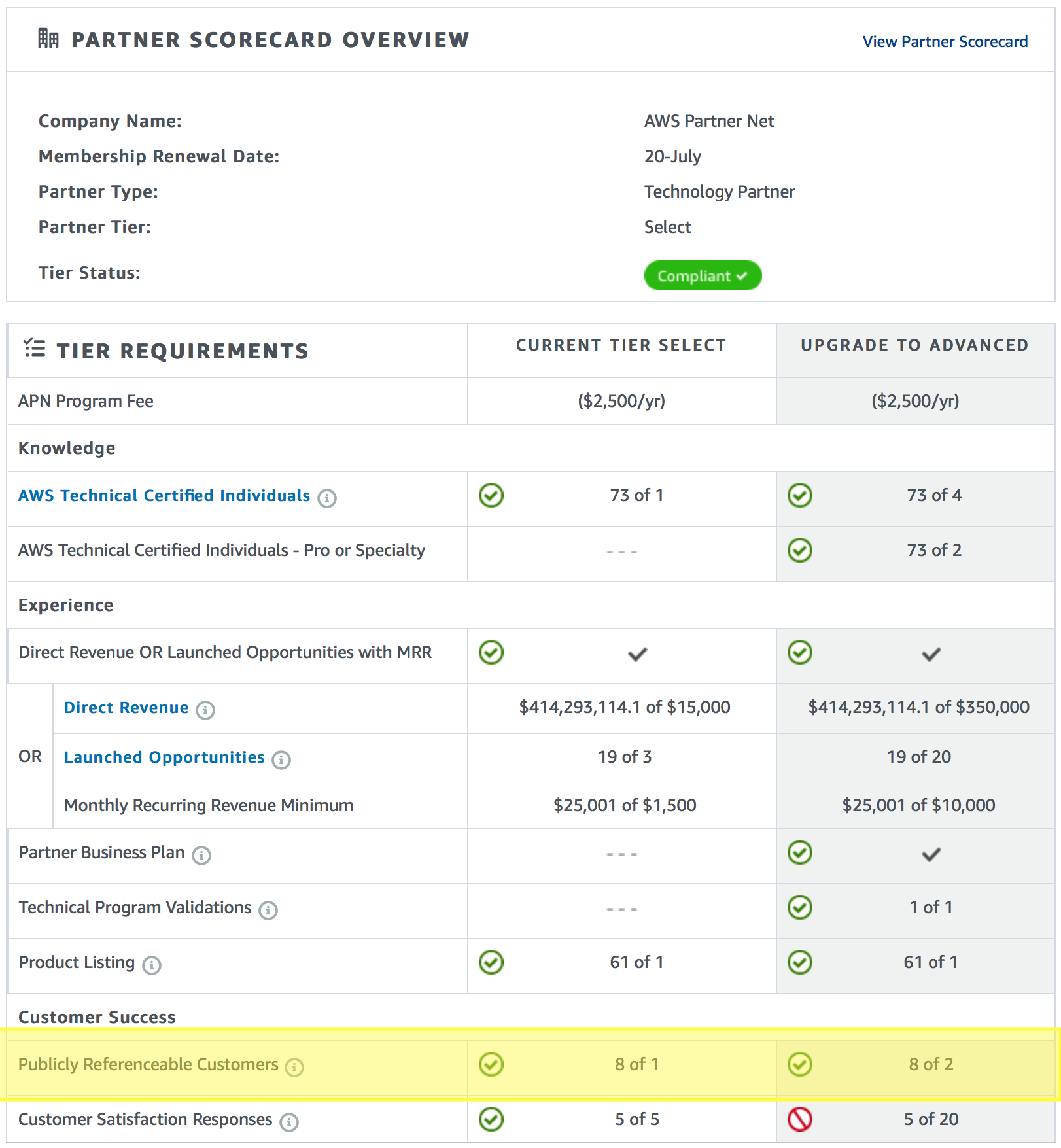Select the AWS Partner Net company name
Image resolution: width=1061 pixels, height=1148 pixels.
coord(709,121)
